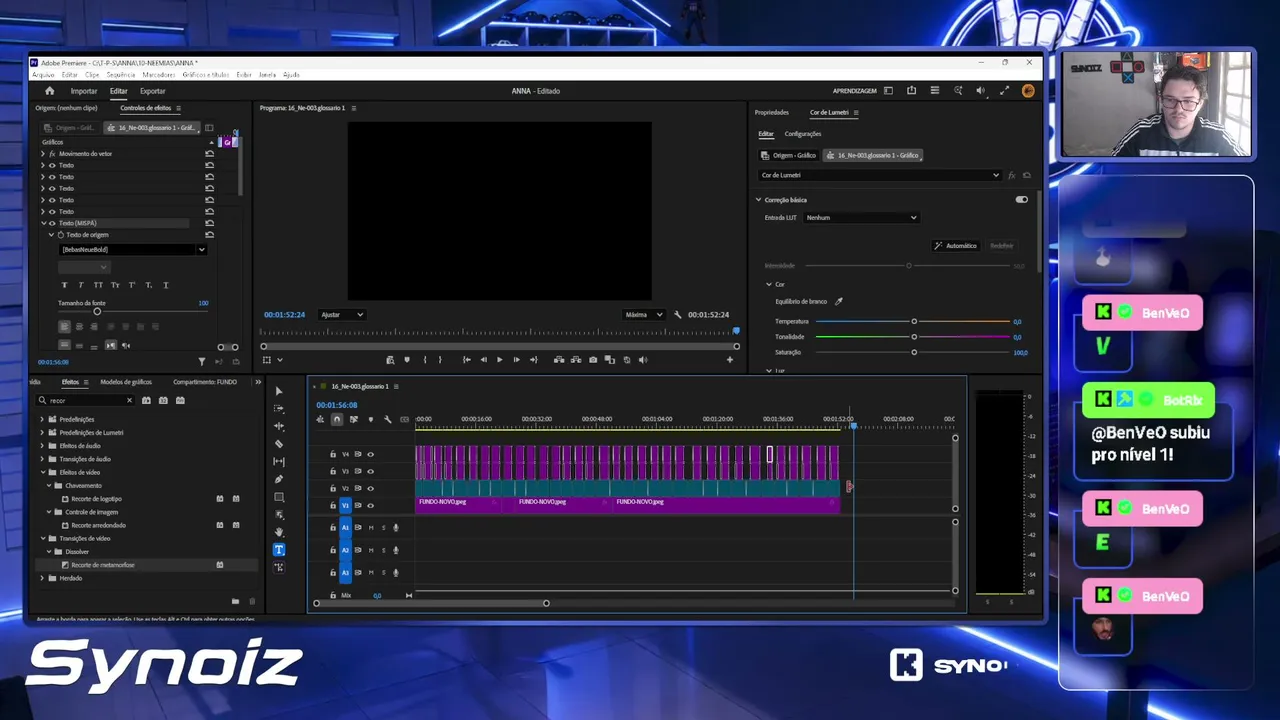1280x720 pixels.
Task: Mute audio track A1
Action: coord(371,527)
